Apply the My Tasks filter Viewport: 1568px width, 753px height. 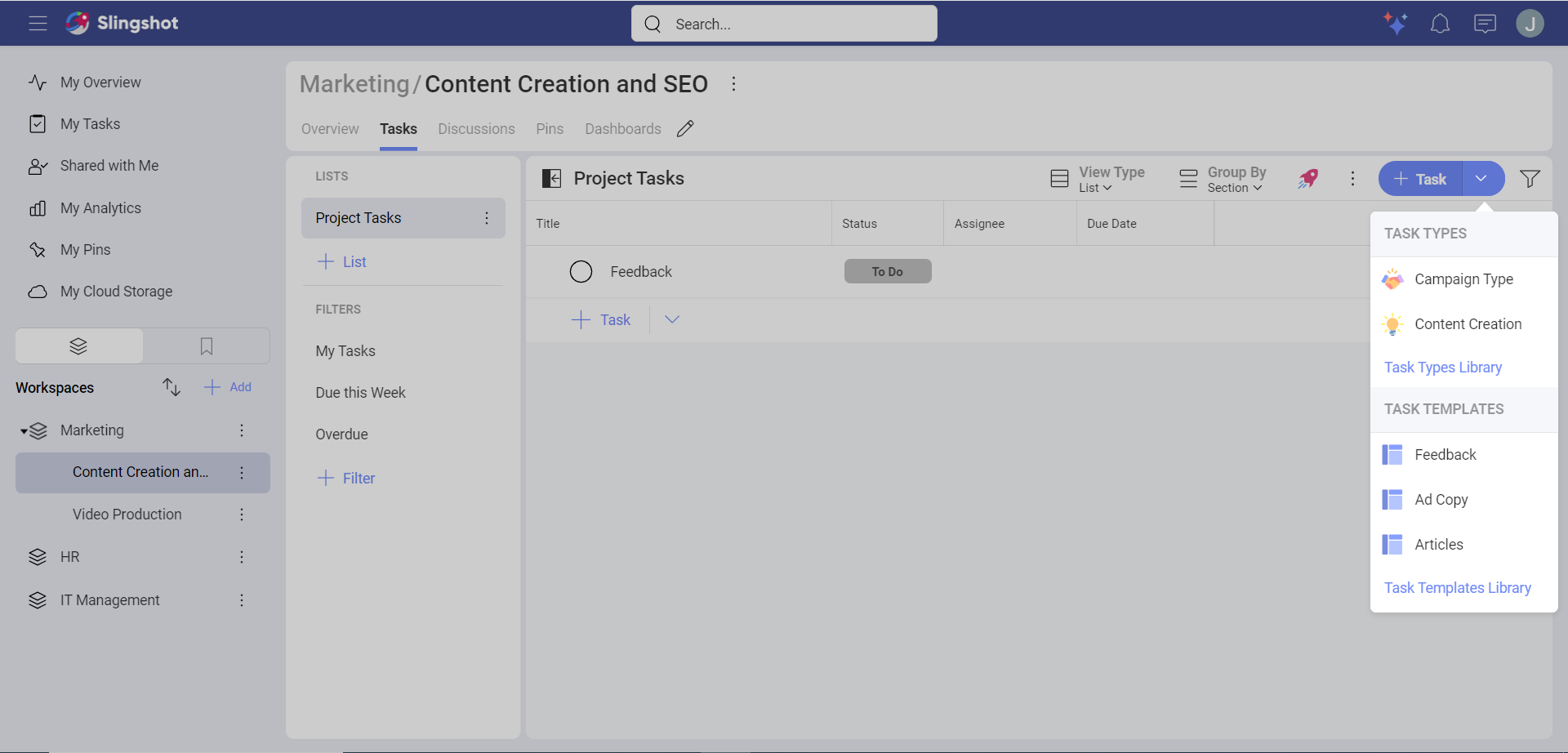click(x=345, y=351)
